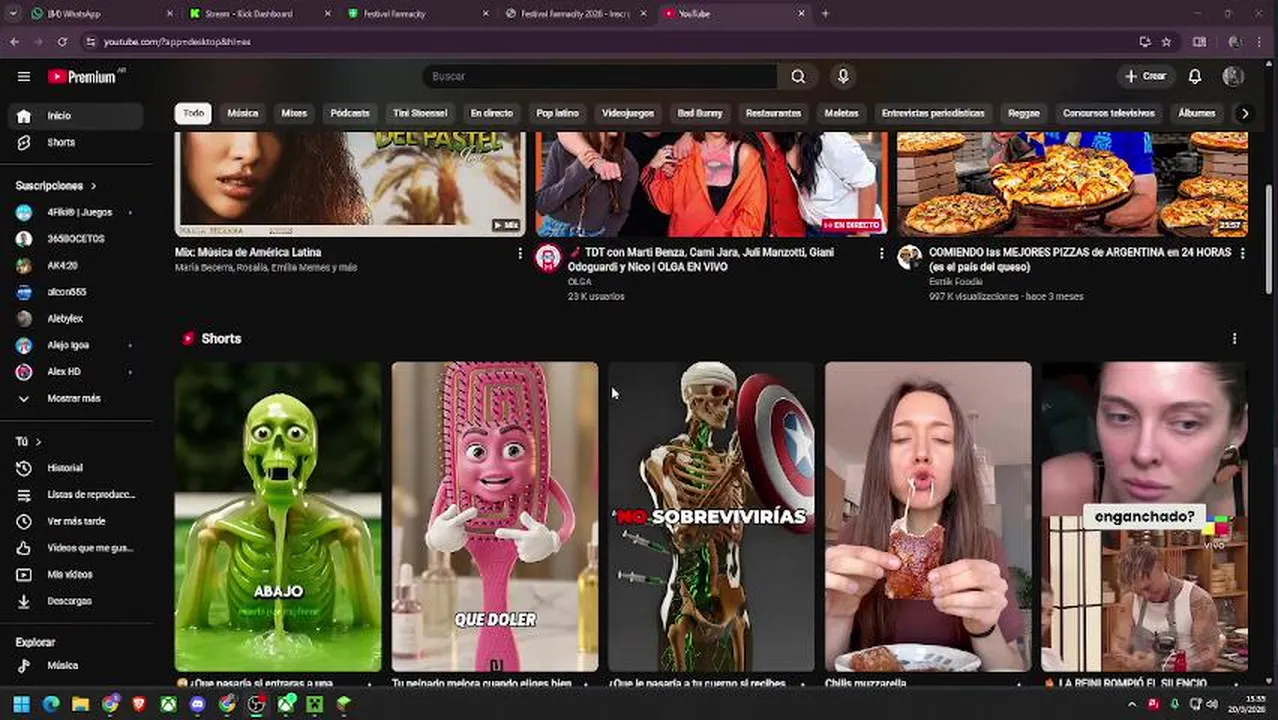Play the NO SOBREVIVIRÍAS skeleton short
Viewport: 1278px width, 720px height.
click(x=711, y=516)
